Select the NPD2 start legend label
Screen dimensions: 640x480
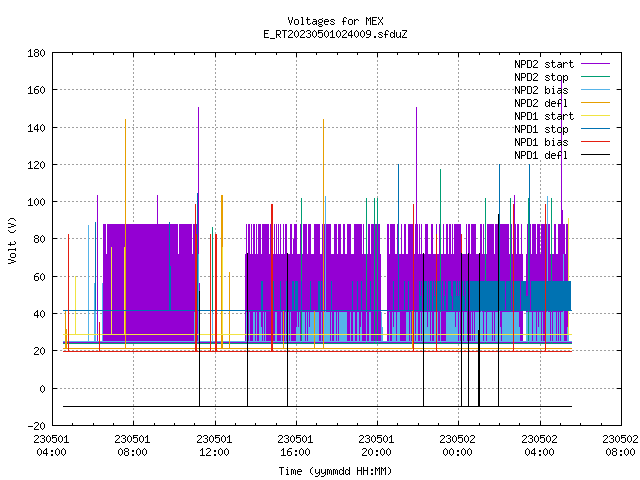544,64
